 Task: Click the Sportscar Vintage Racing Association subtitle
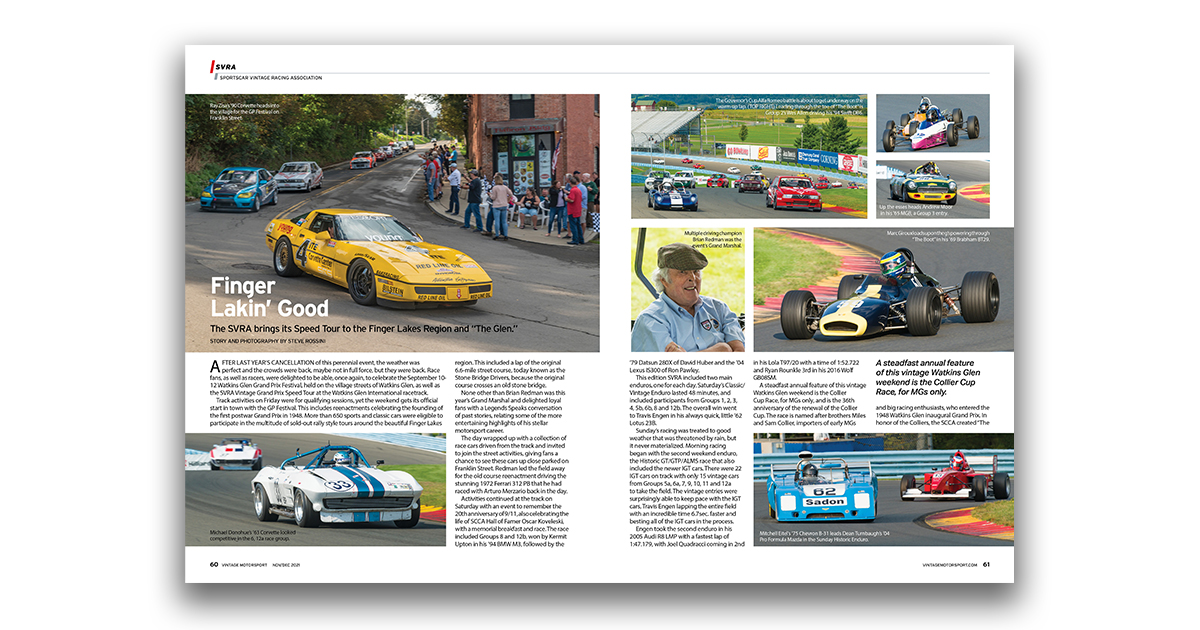pyautogui.click(x=270, y=77)
